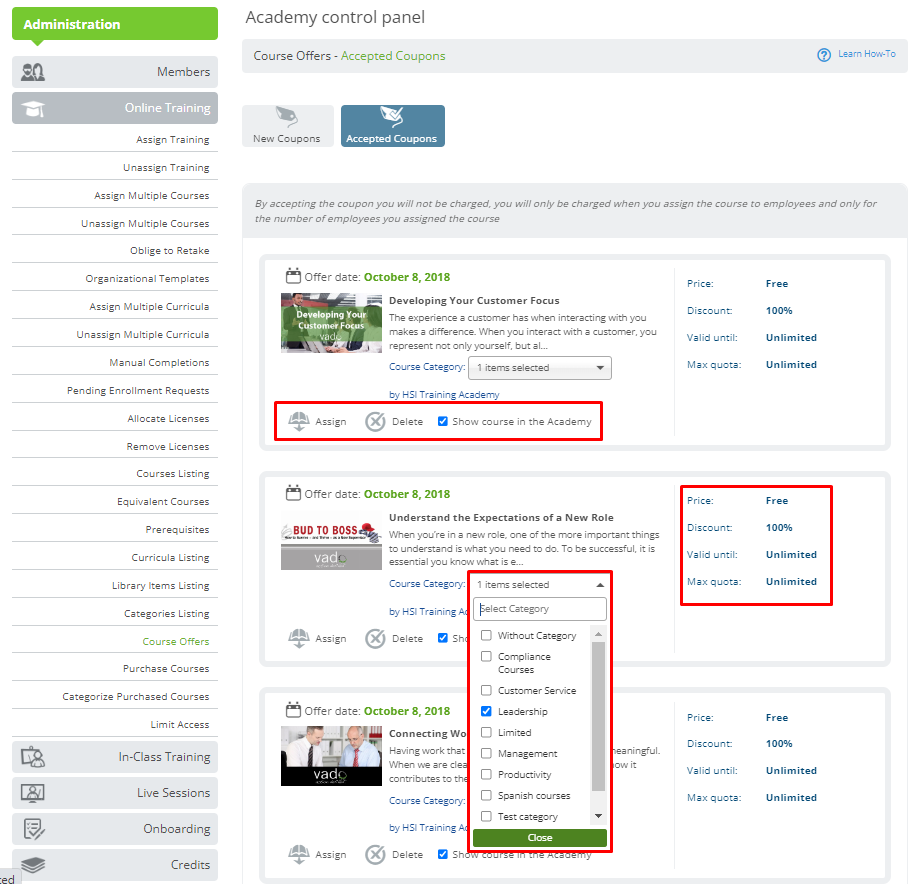Image resolution: width=911 pixels, height=884 pixels.
Task: Click the Select Category search field
Action: 540,609
